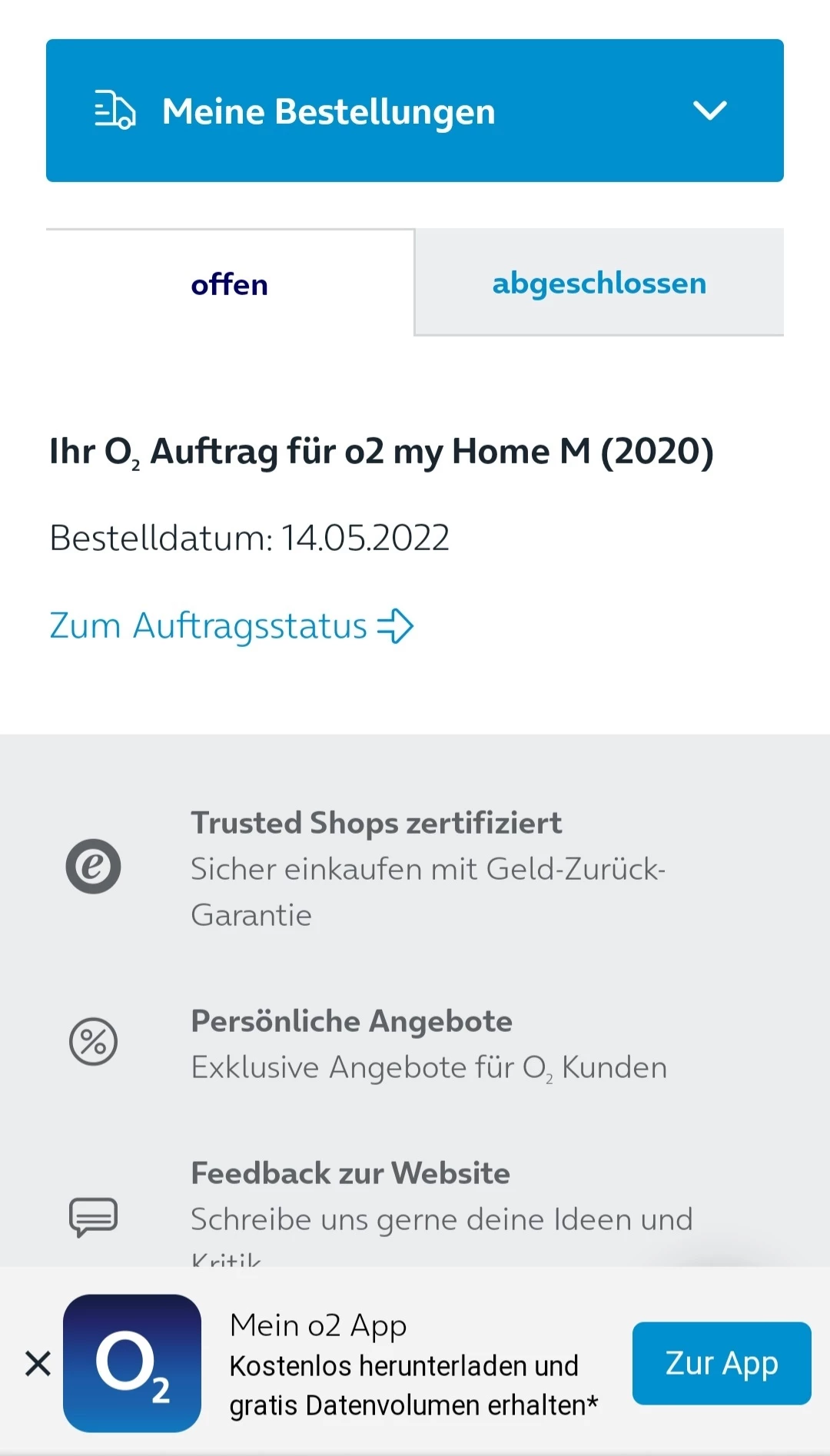Click the delivery truck icon

click(115, 111)
